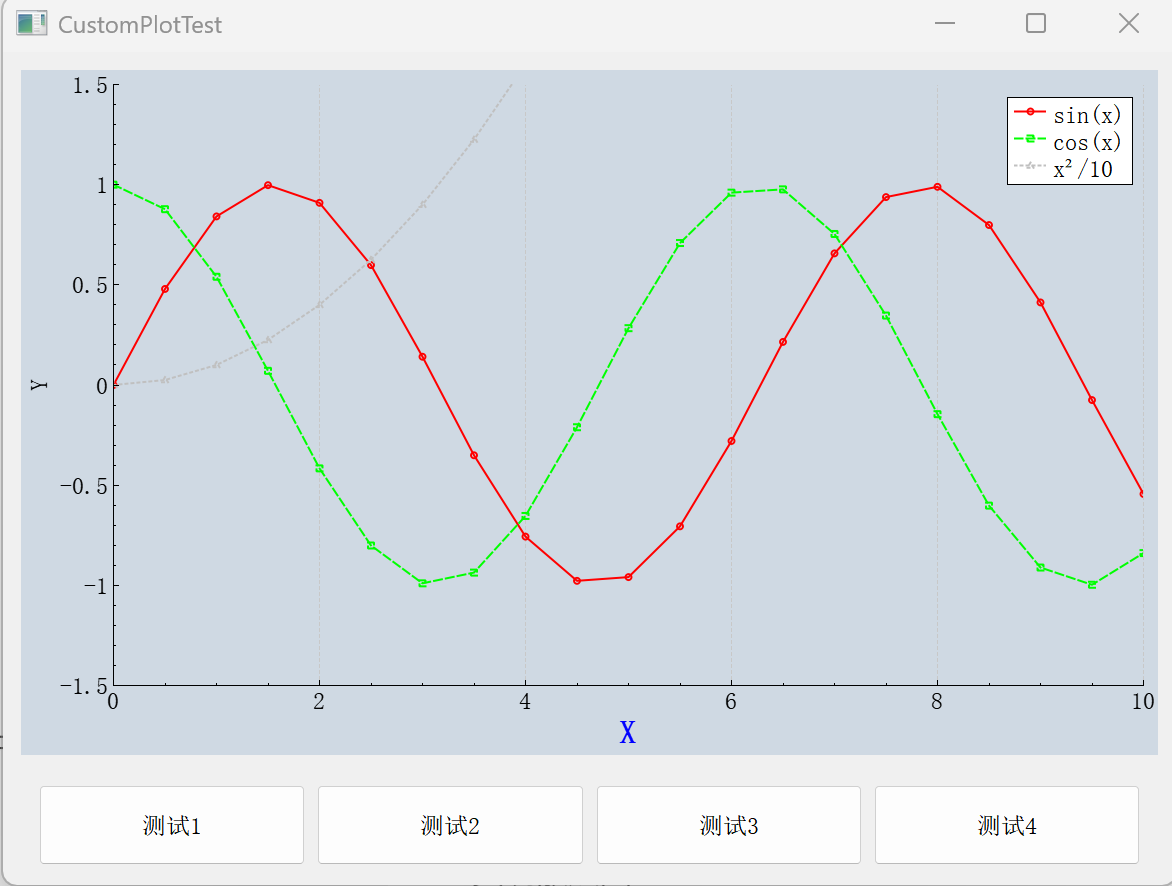The height and width of the screenshot is (886, 1172).
Task: Click the 0.5 tick label on Y axis
Action: tap(90, 286)
